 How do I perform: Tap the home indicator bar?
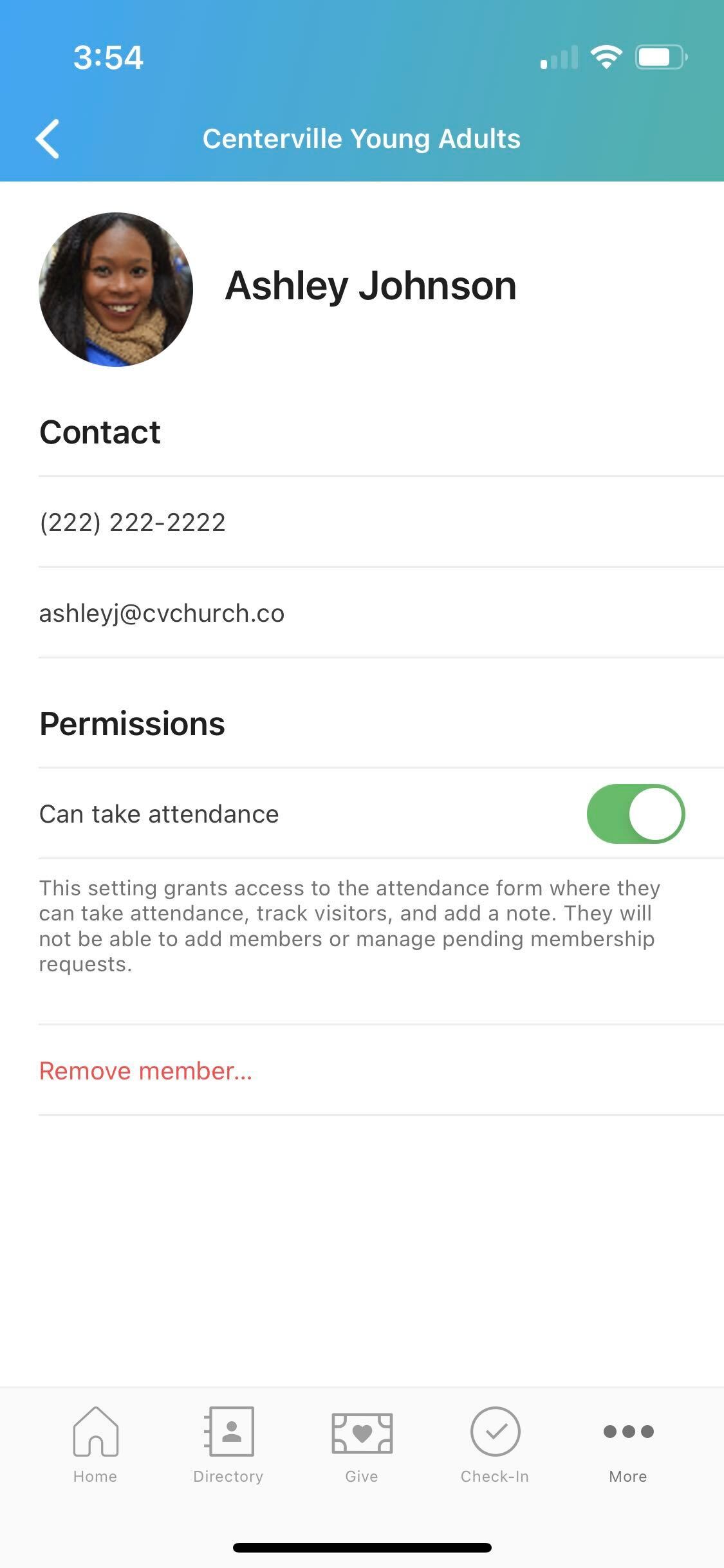tap(362, 1548)
